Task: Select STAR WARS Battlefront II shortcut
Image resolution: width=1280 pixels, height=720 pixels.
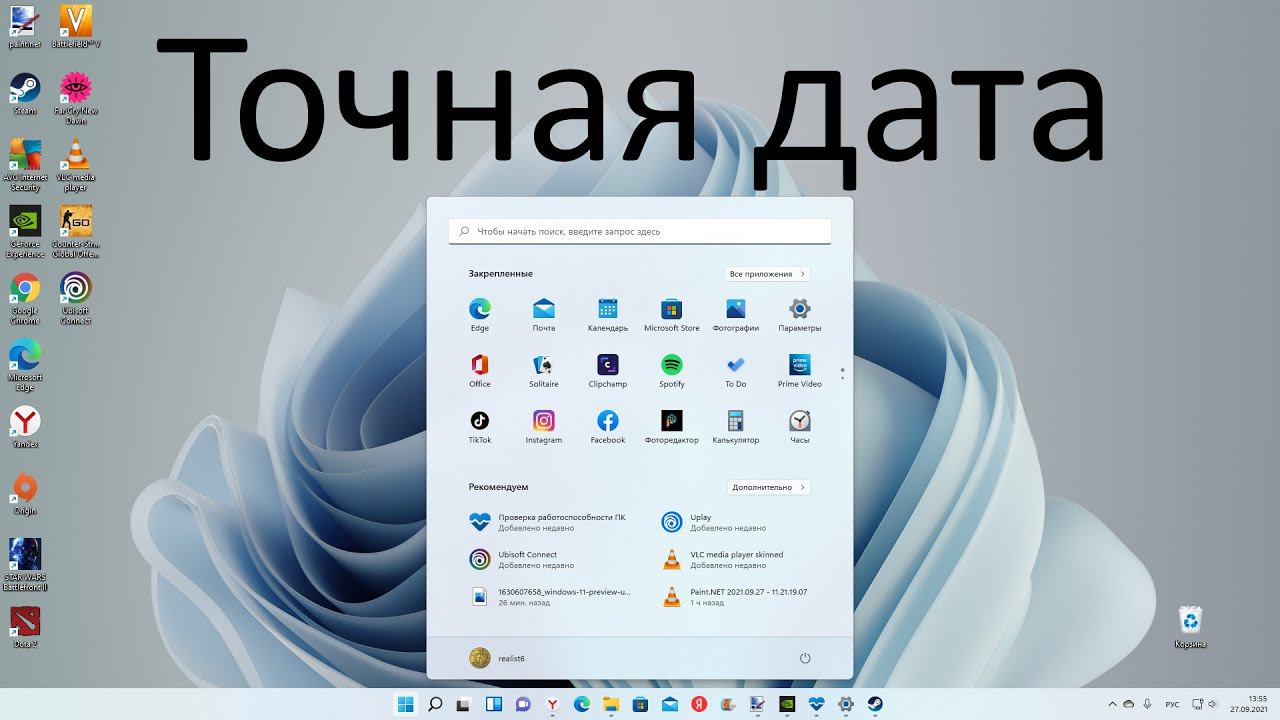Action: [x=25, y=565]
